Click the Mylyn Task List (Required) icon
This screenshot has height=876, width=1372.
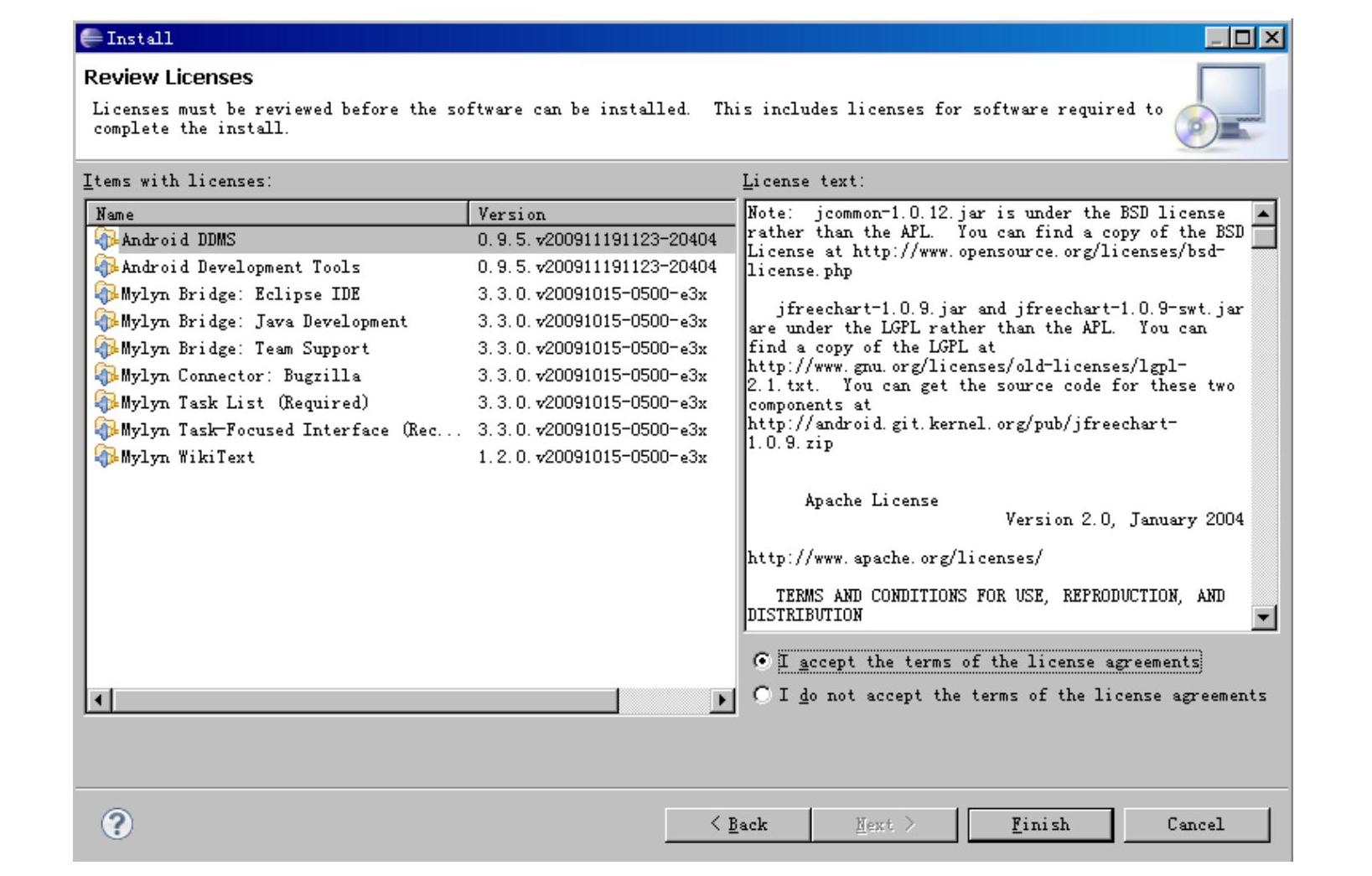pos(106,402)
